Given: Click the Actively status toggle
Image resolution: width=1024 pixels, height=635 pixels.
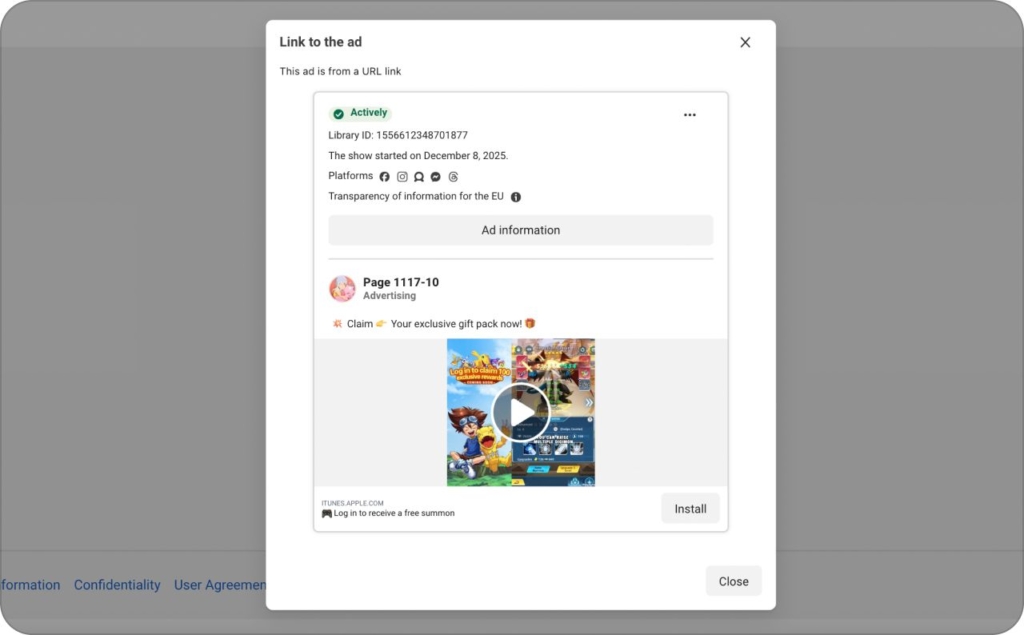Looking at the screenshot, I should pos(360,112).
